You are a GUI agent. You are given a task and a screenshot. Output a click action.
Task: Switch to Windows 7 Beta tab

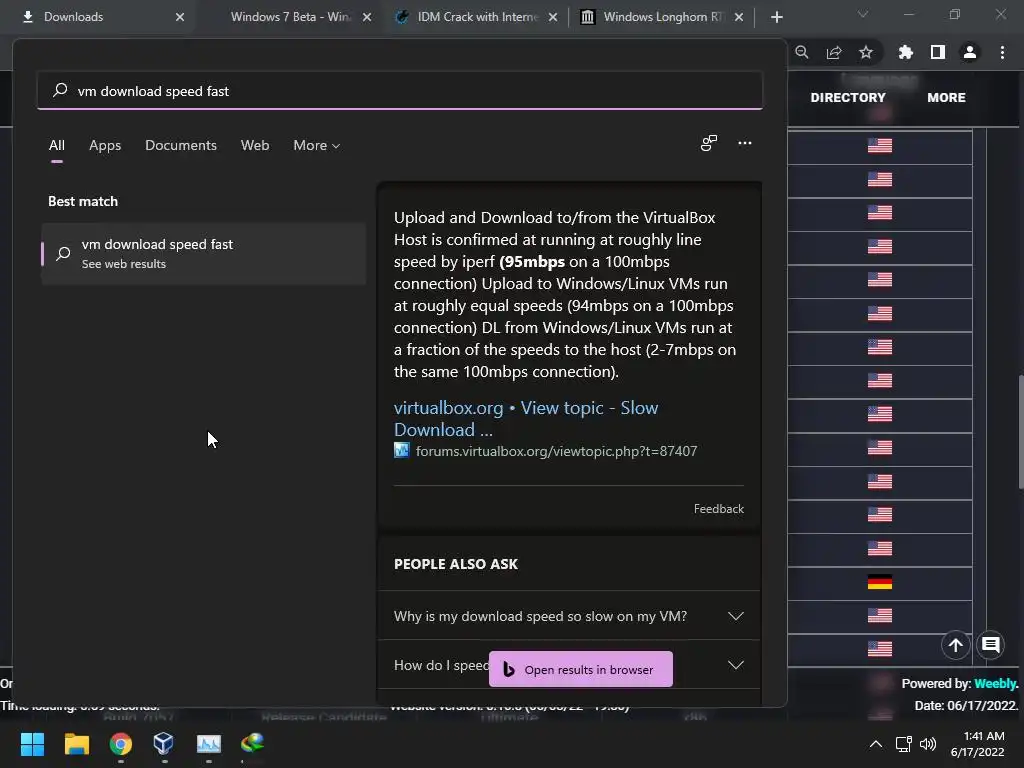click(x=291, y=17)
